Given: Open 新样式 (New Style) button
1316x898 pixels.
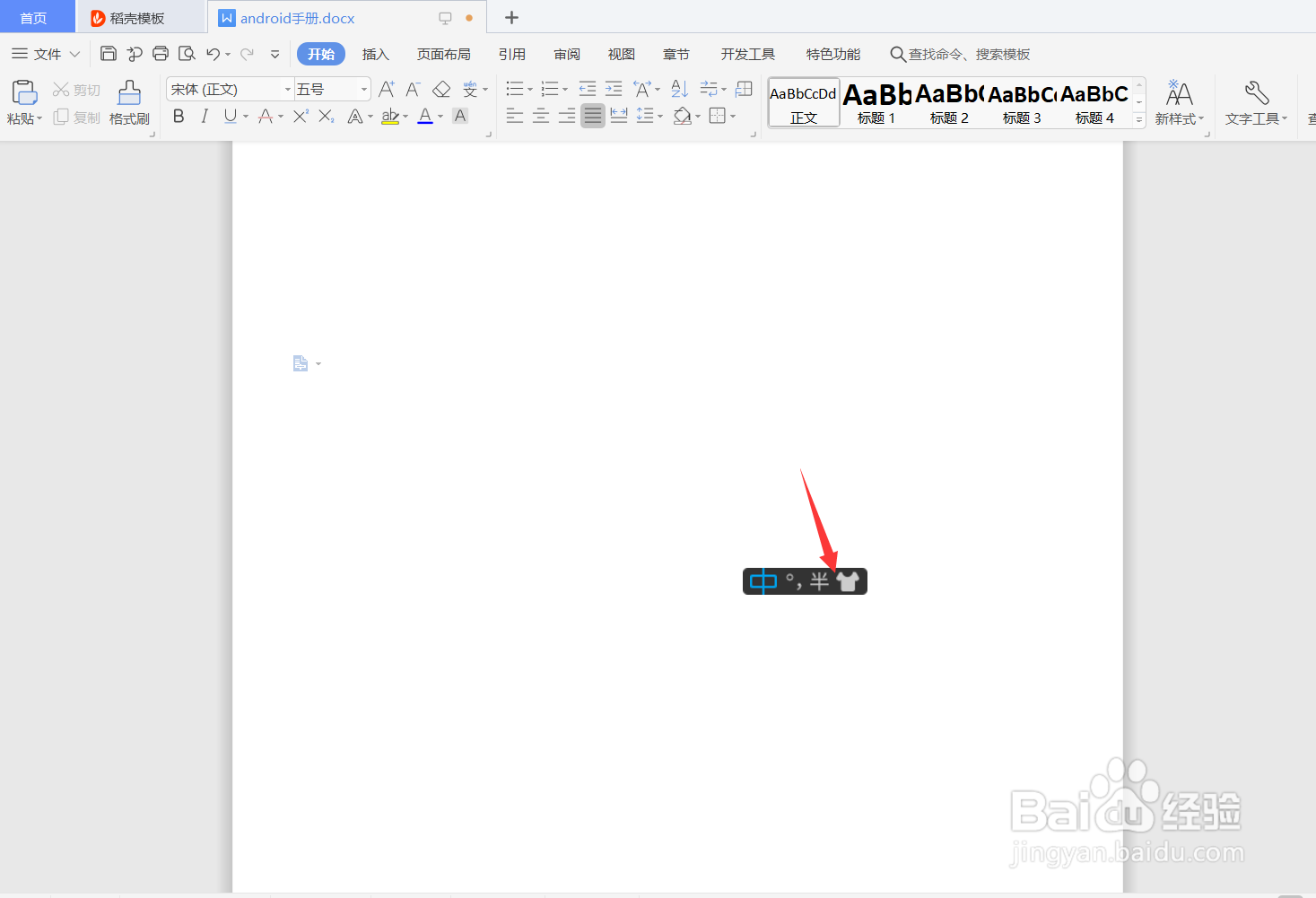Looking at the screenshot, I should pyautogui.click(x=1179, y=102).
